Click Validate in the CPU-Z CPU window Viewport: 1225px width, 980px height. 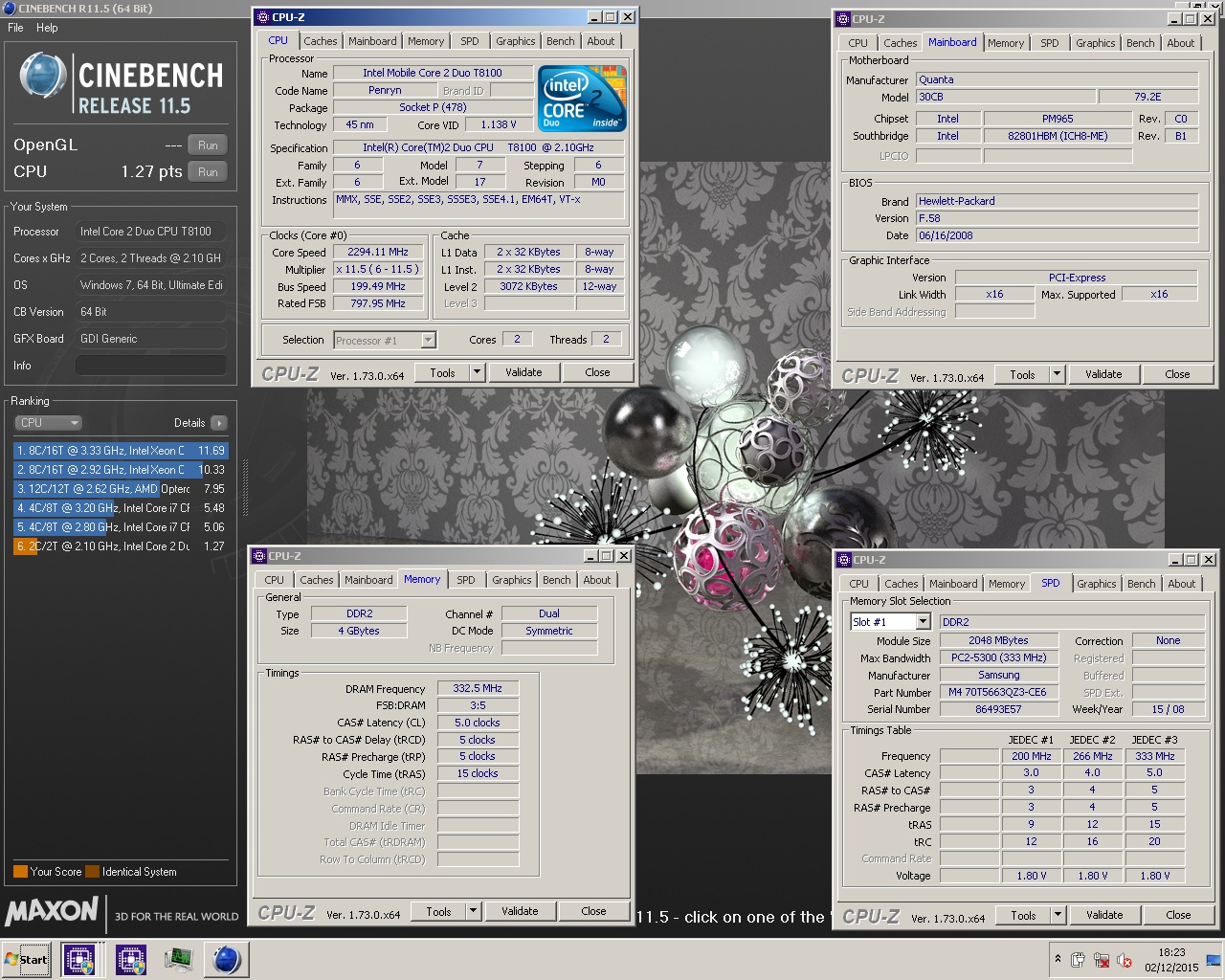coord(523,373)
